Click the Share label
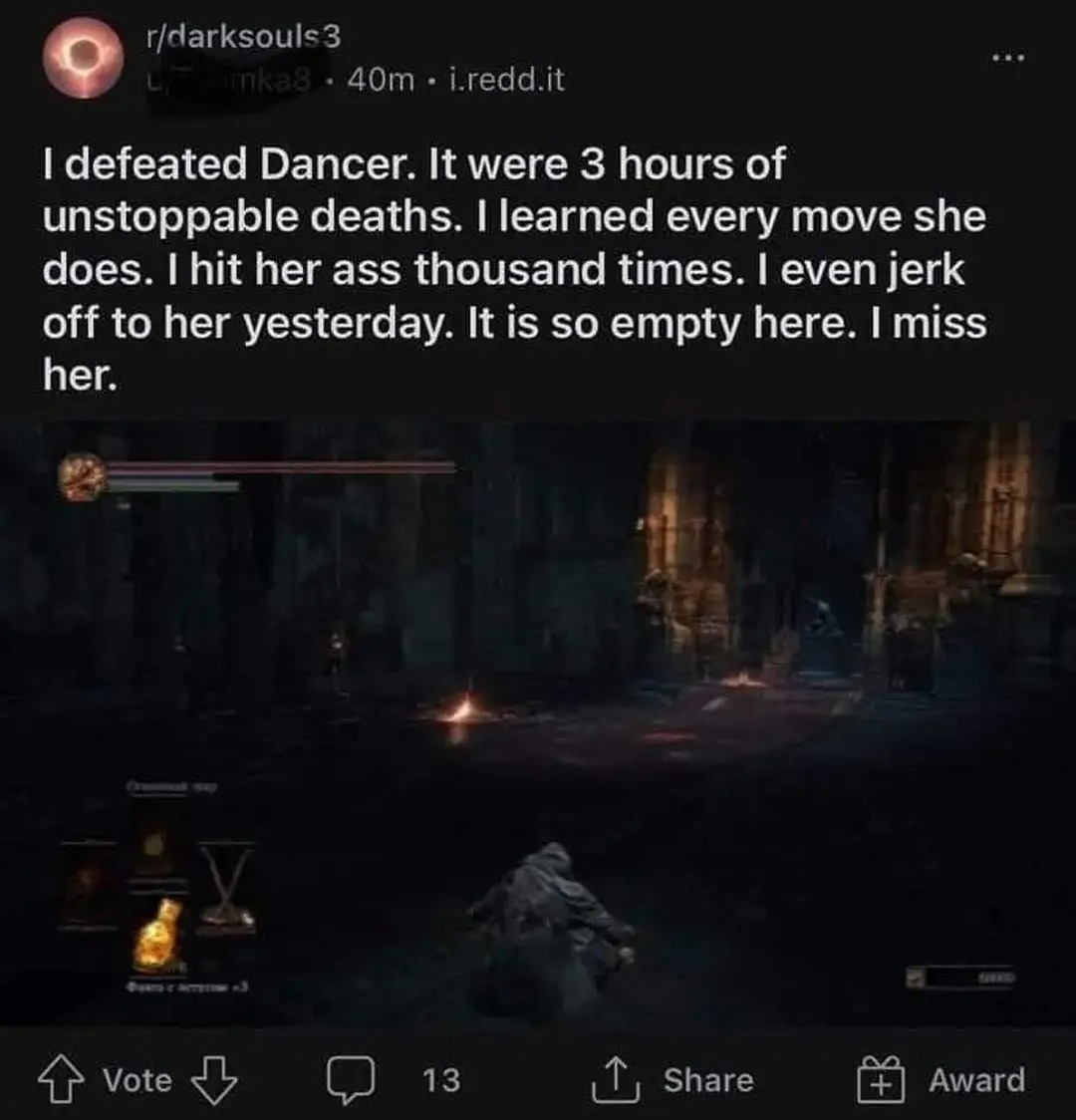The image size is (1076, 1120). click(x=708, y=1080)
